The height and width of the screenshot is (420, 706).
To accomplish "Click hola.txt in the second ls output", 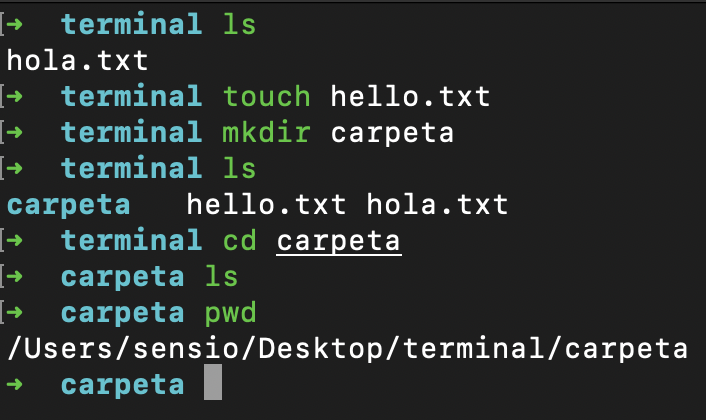I will point(437,204).
